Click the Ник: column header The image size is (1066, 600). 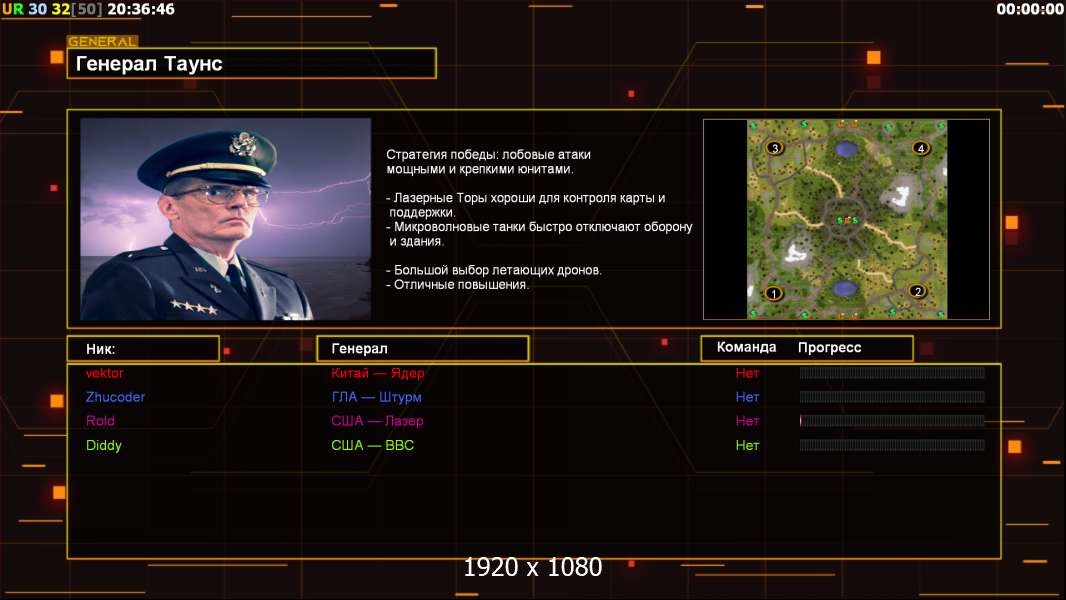click(x=143, y=349)
